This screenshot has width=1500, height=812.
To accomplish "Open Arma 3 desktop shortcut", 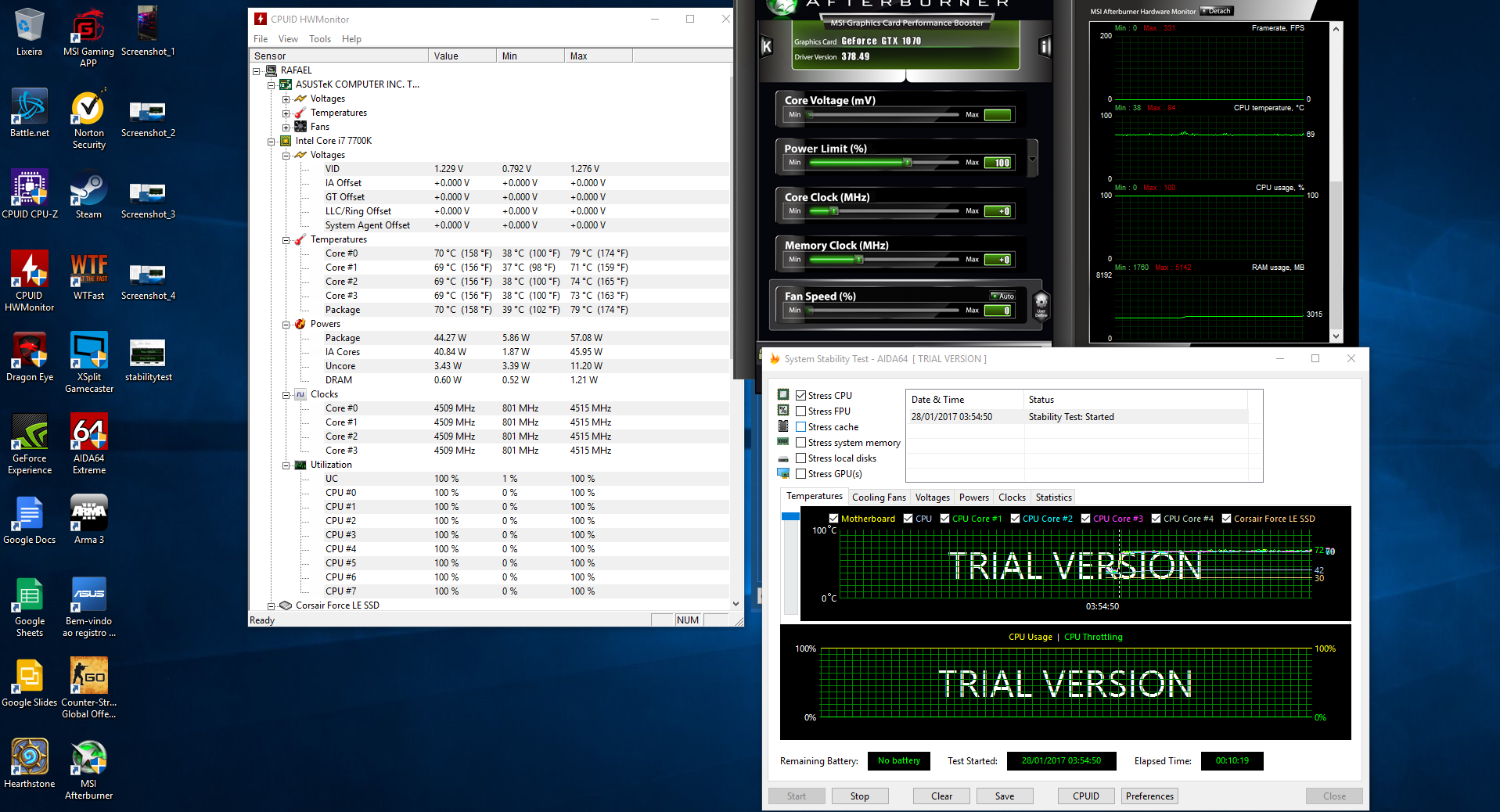I will click(88, 519).
